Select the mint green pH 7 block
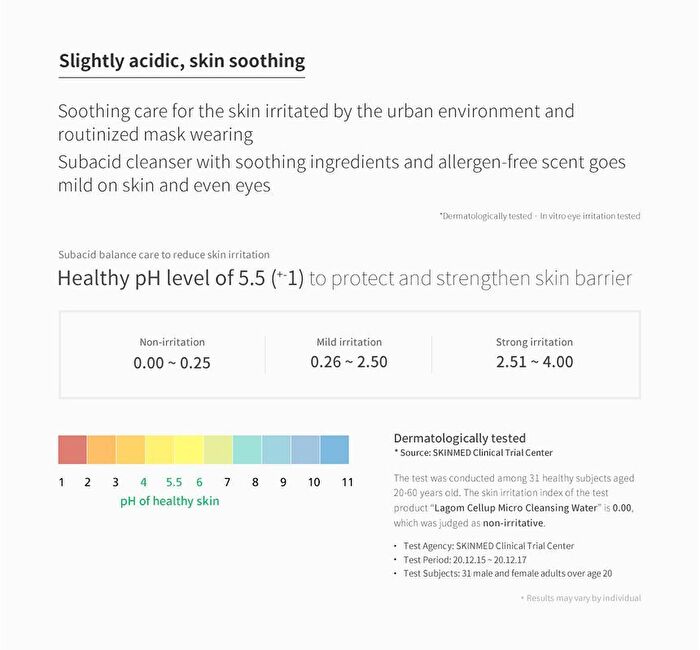The height and width of the screenshot is (650, 700). [247, 450]
